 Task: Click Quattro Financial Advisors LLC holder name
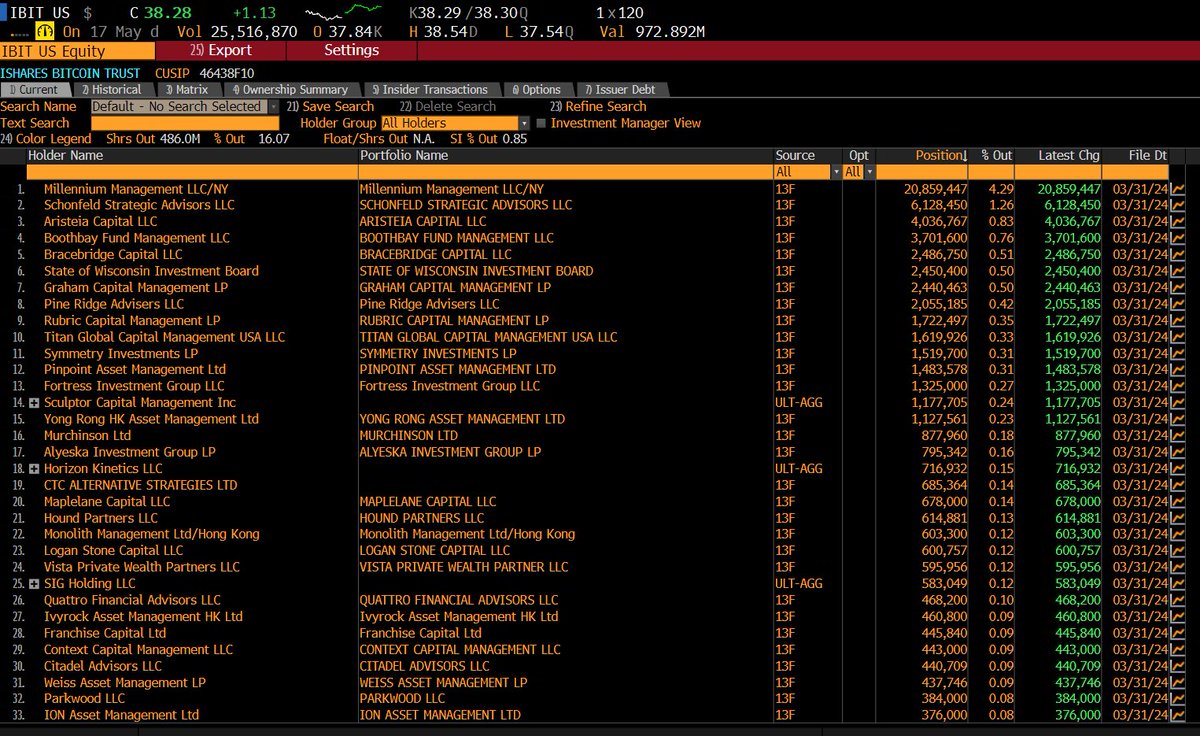coord(132,600)
